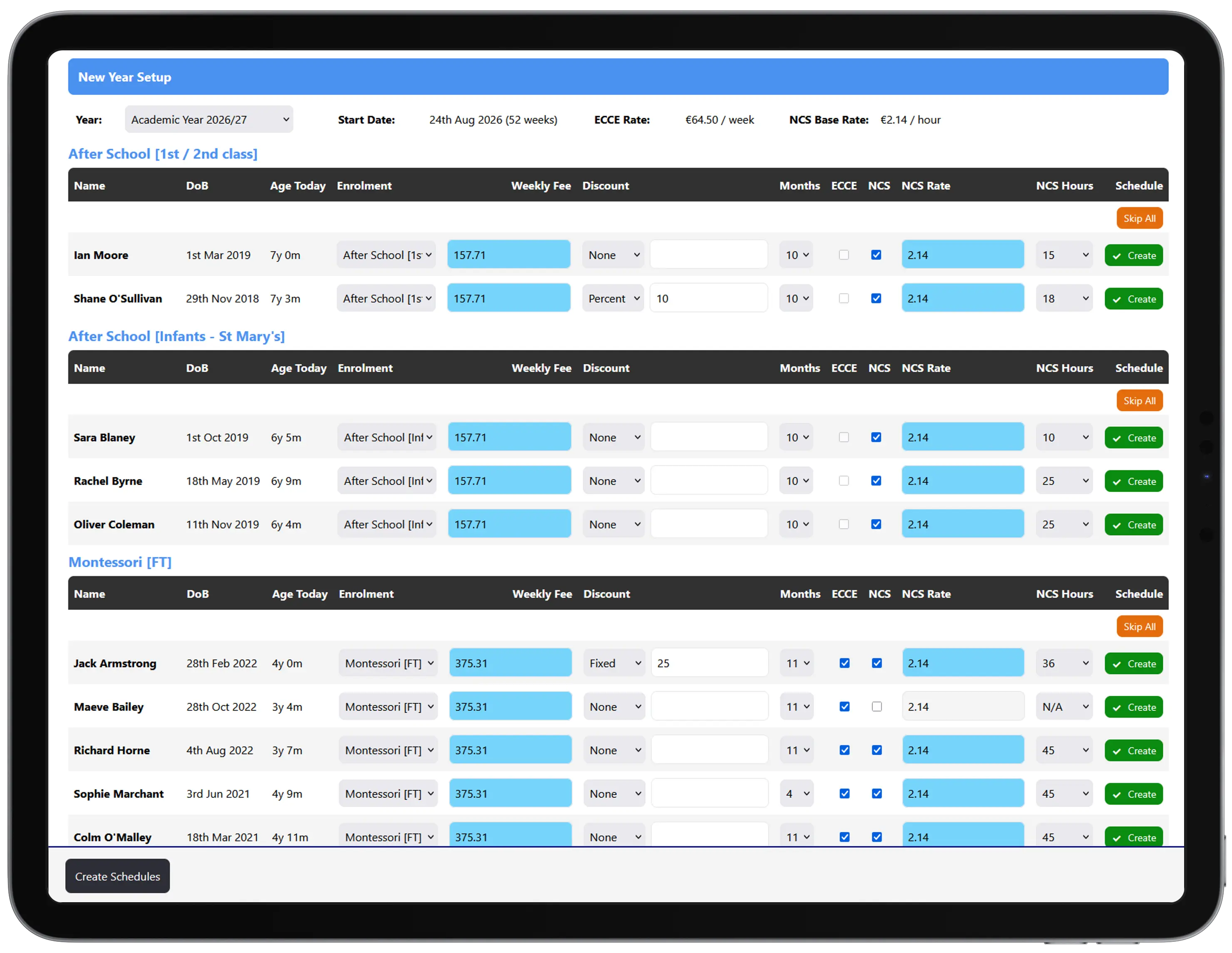The image size is (1232, 953).
Task: Click Sara Blaney's Weekly Fee field
Action: (509, 438)
